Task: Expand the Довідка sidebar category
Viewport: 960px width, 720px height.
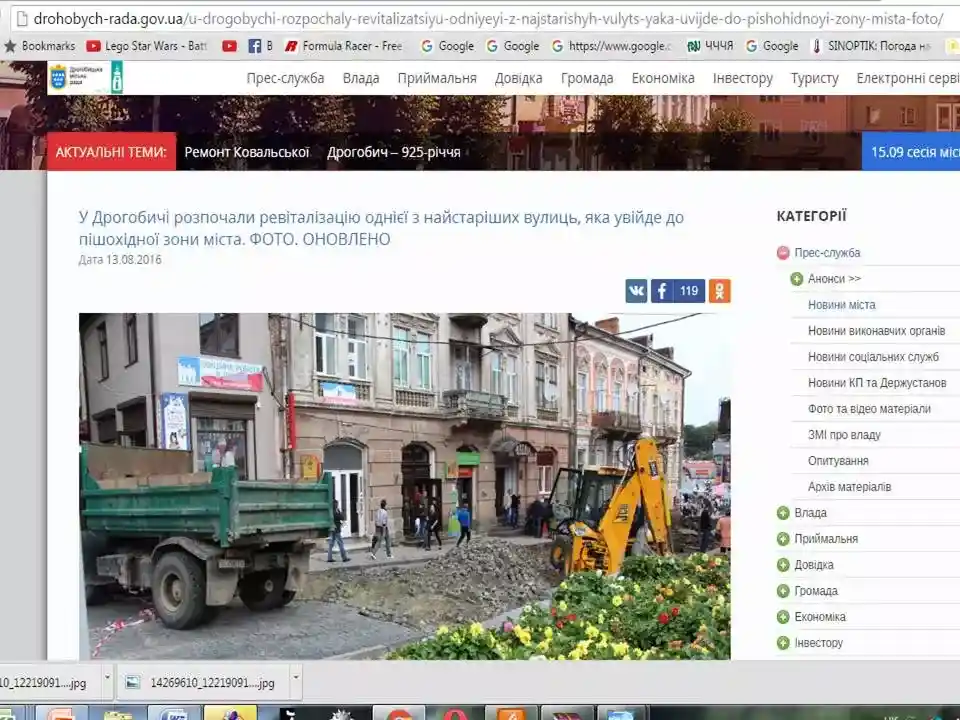Action: point(783,565)
